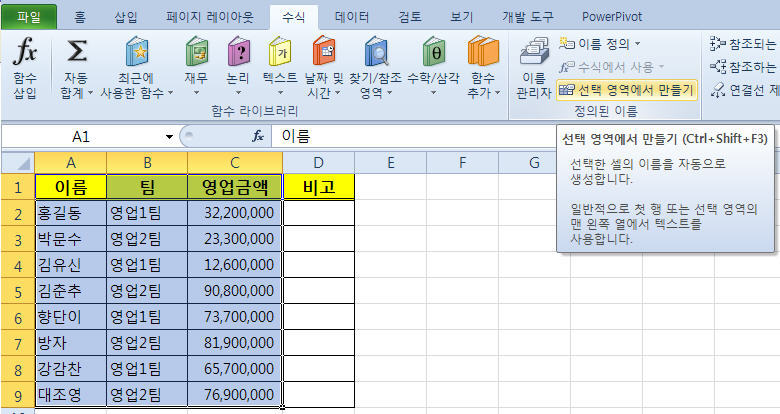Select column A header
Image resolution: width=780 pixels, height=414 pixels.
[71, 163]
